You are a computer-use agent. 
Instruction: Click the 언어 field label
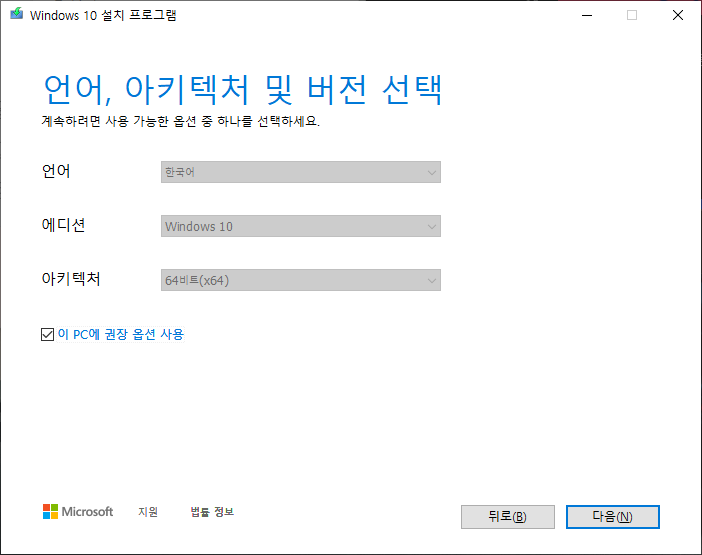pos(56,171)
